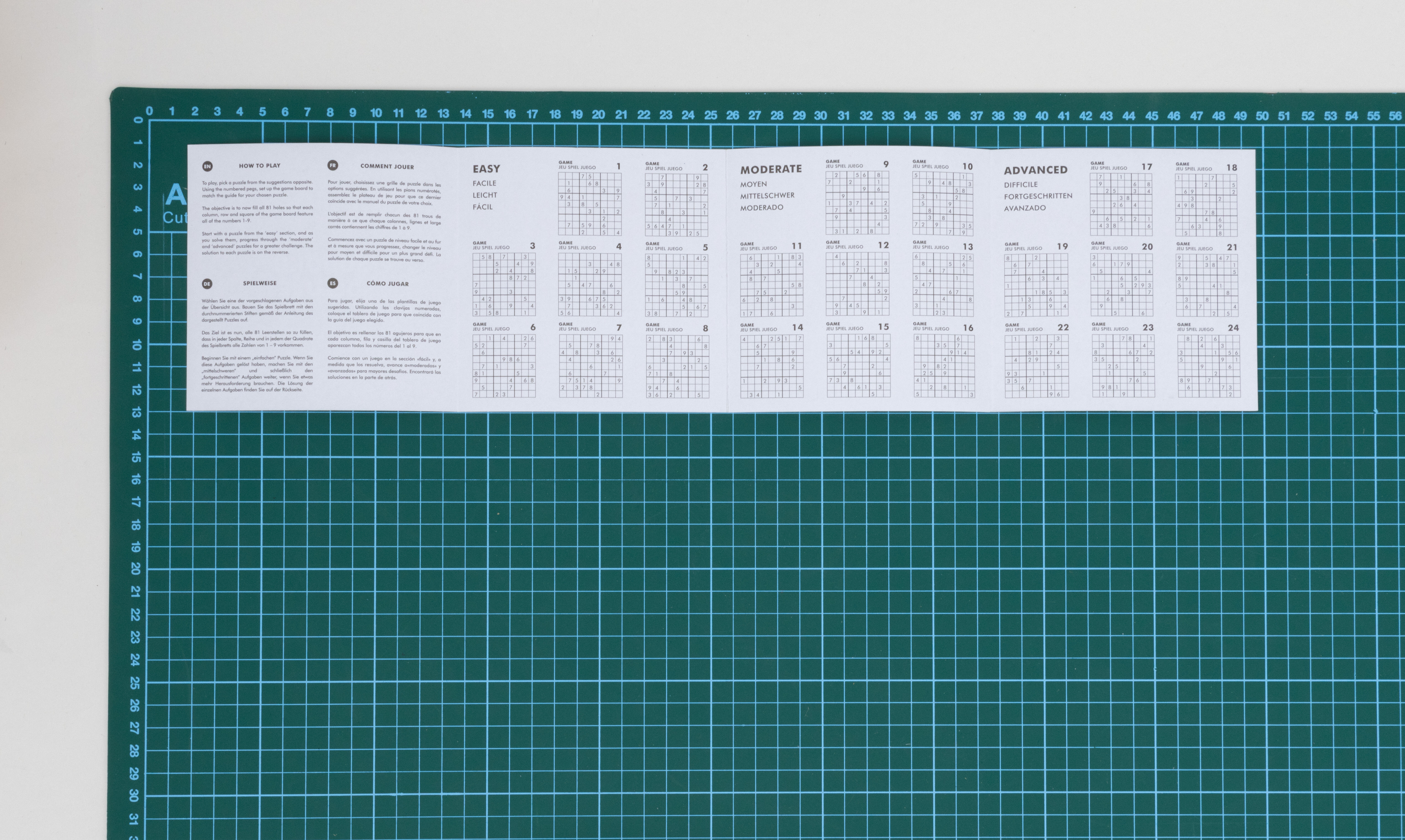Click the ES language badge icon

tap(333, 283)
